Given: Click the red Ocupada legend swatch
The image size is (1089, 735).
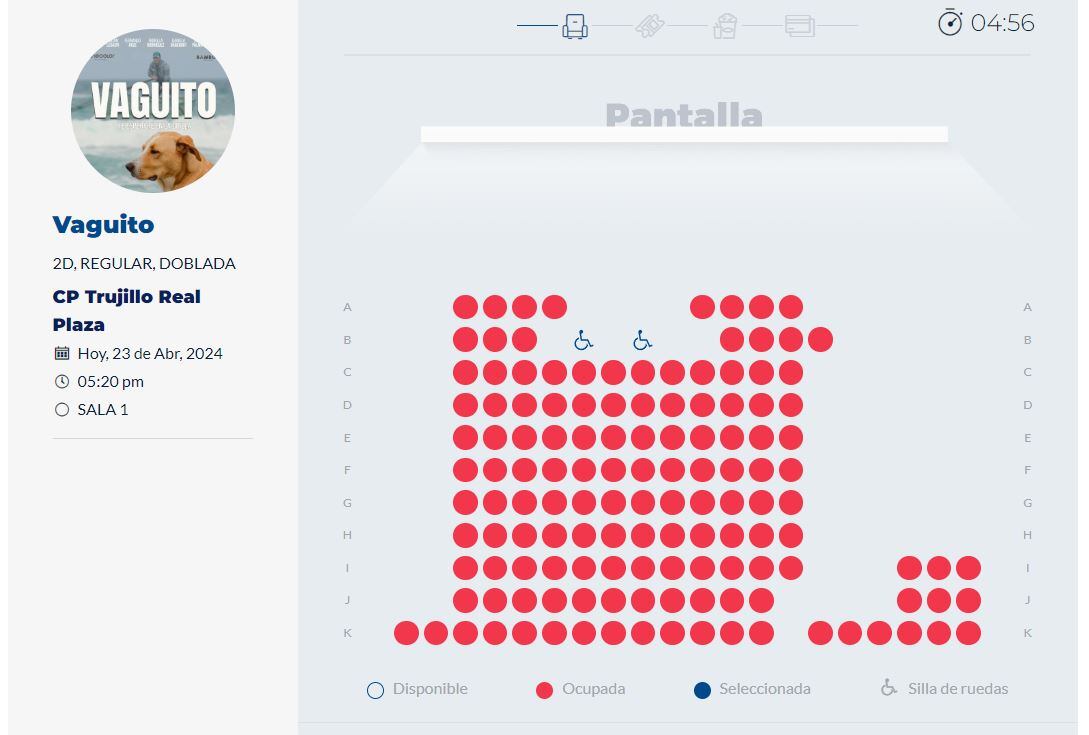Looking at the screenshot, I should (x=544, y=690).
